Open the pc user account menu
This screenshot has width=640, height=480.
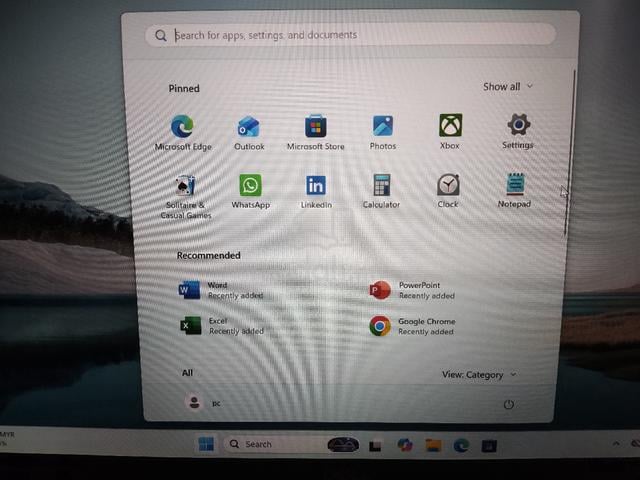pos(203,403)
